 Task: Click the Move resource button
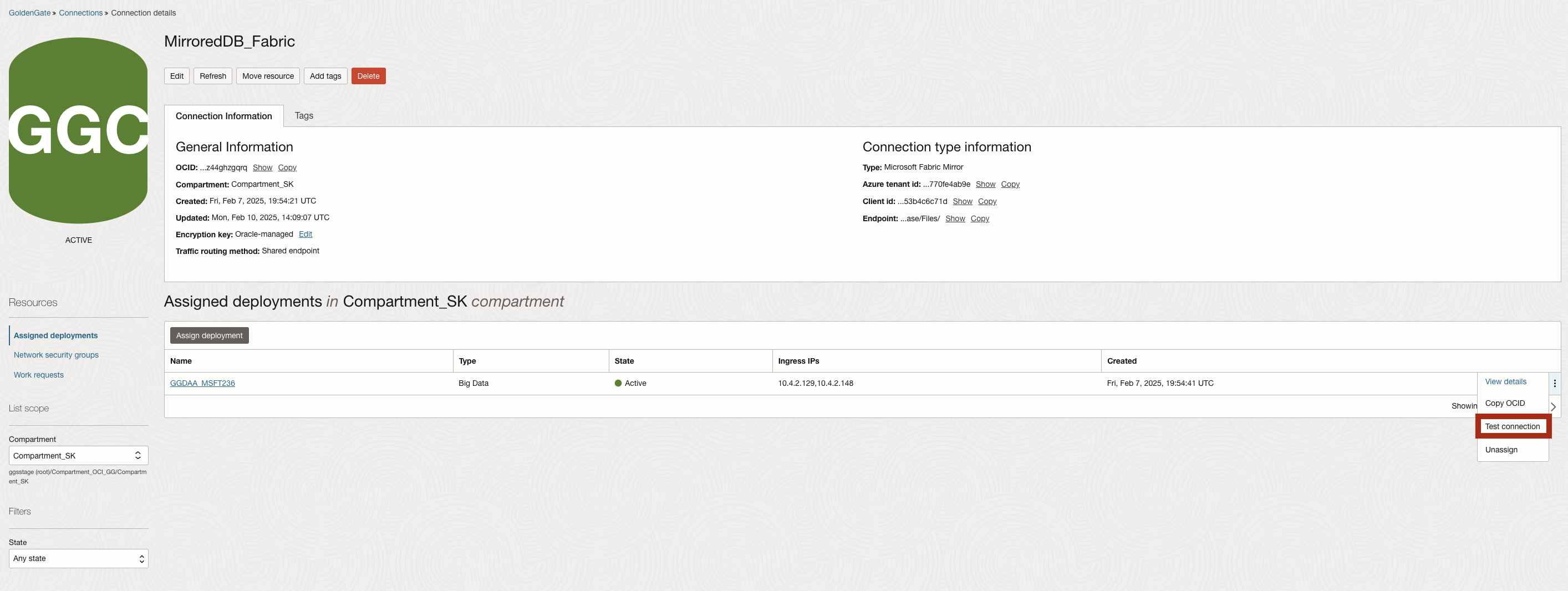(x=268, y=76)
